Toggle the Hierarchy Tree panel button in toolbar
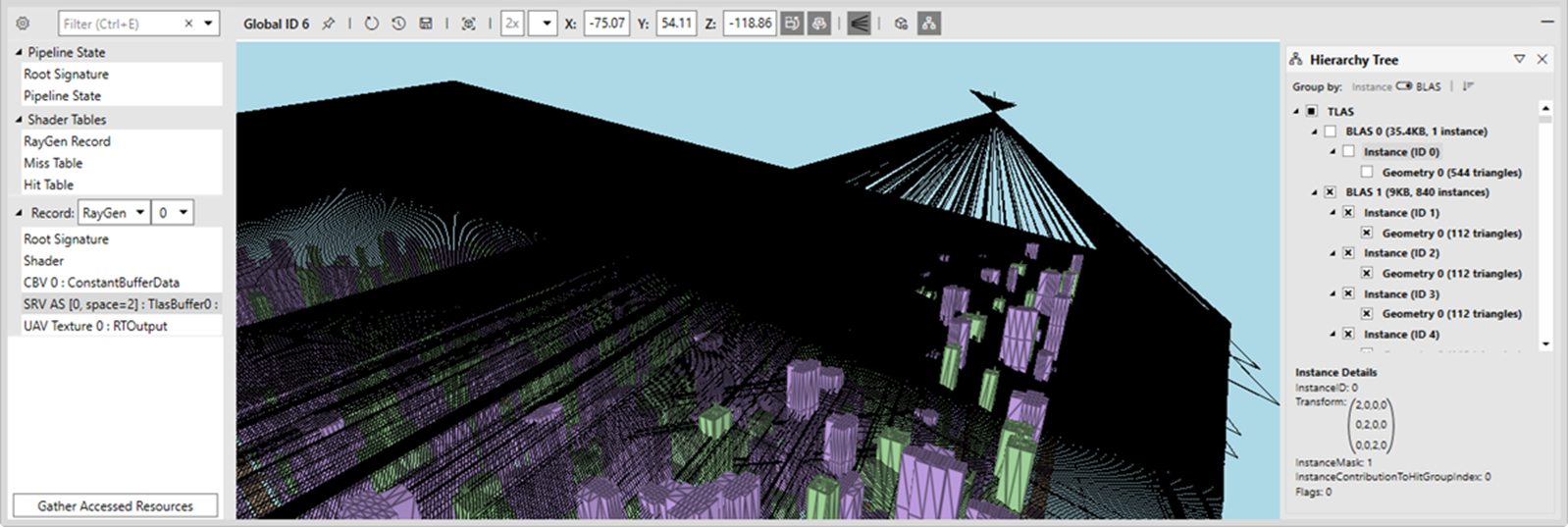This screenshot has height=527, width=1568. tap(929, 24)
